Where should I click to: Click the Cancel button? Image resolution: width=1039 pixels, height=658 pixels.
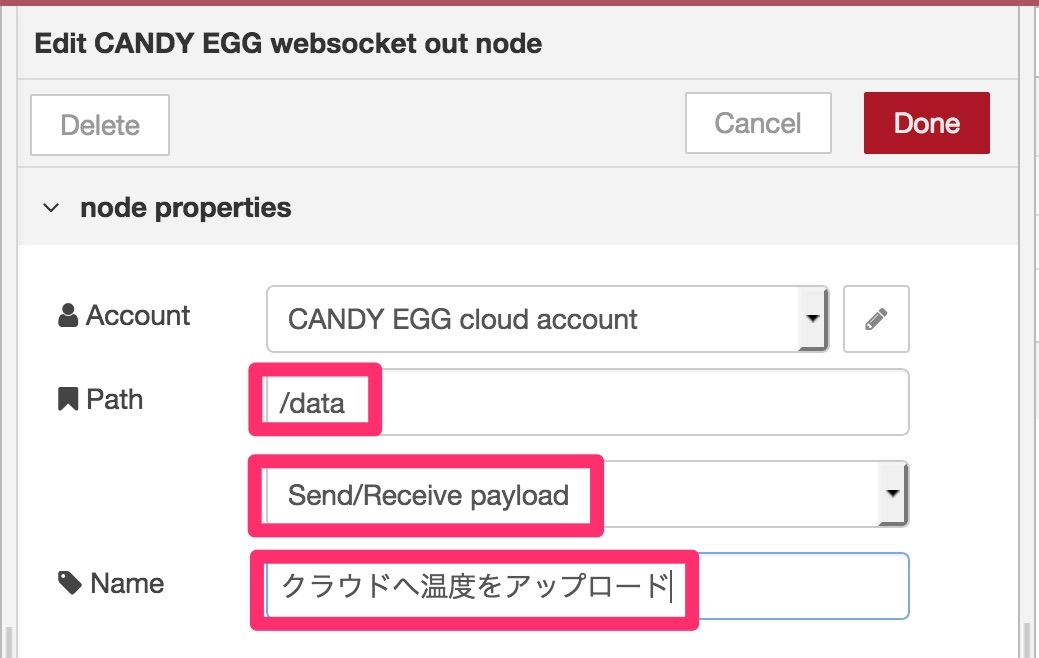[x=758, y=123]
